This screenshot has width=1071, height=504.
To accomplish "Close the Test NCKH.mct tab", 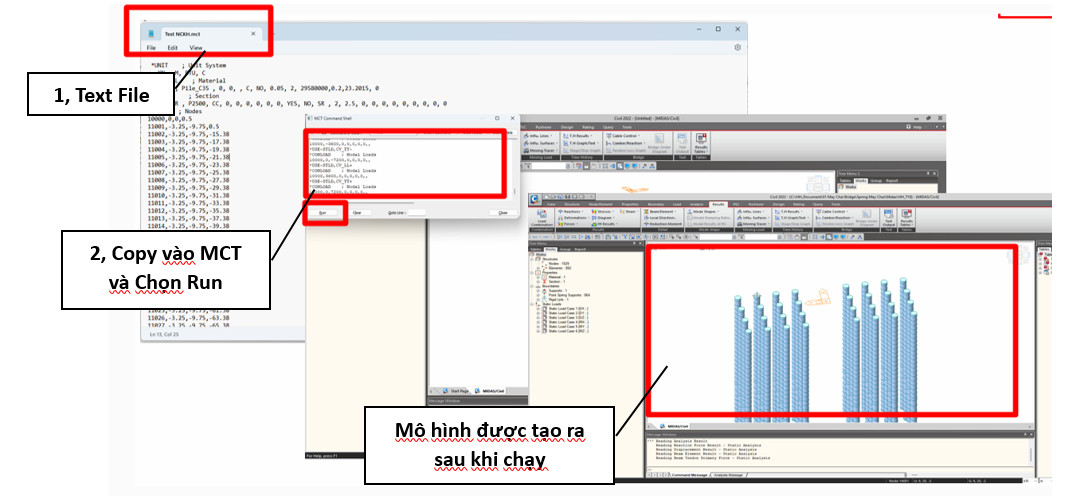I will 254,33.
